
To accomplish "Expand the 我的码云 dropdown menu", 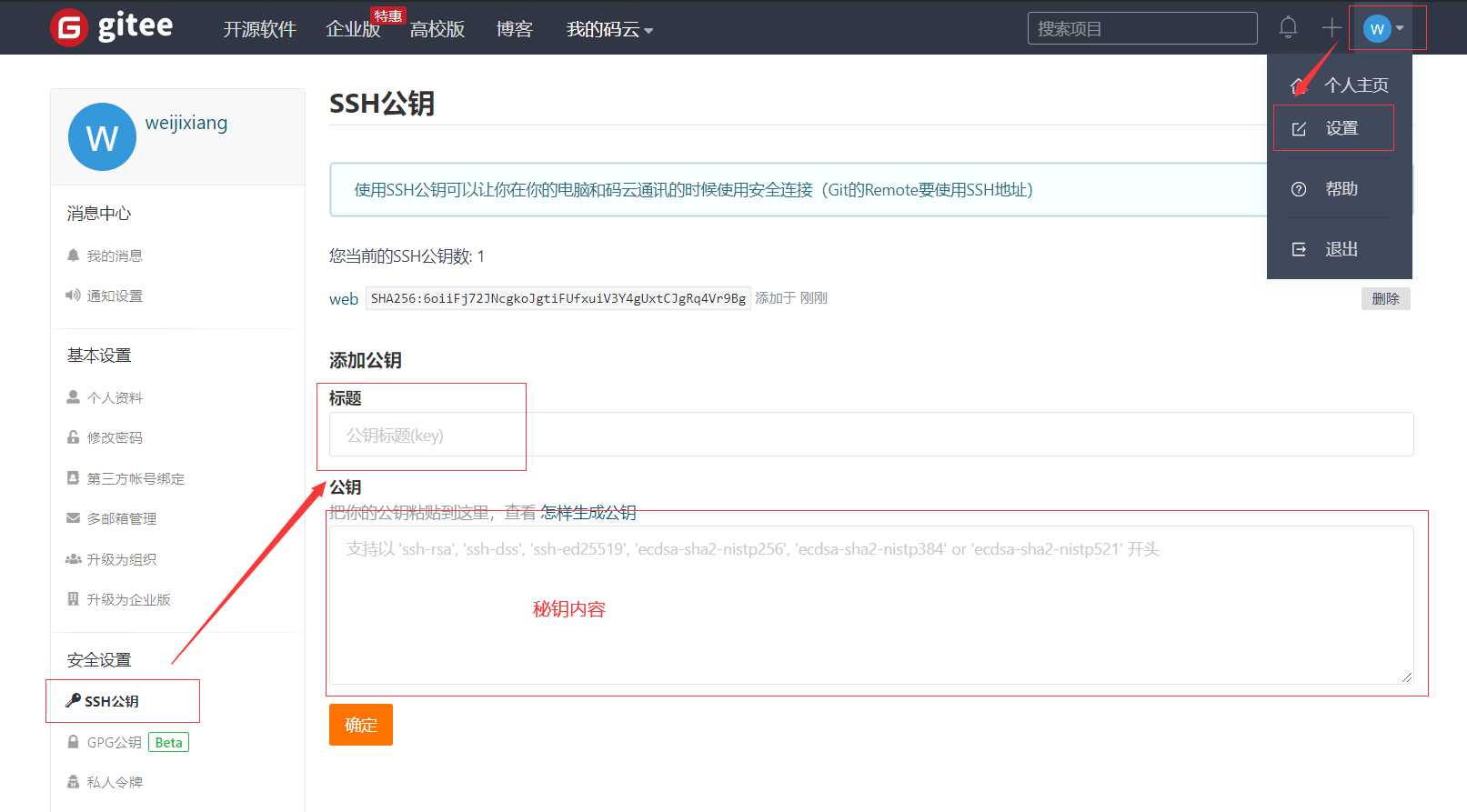I will (609, 29).
